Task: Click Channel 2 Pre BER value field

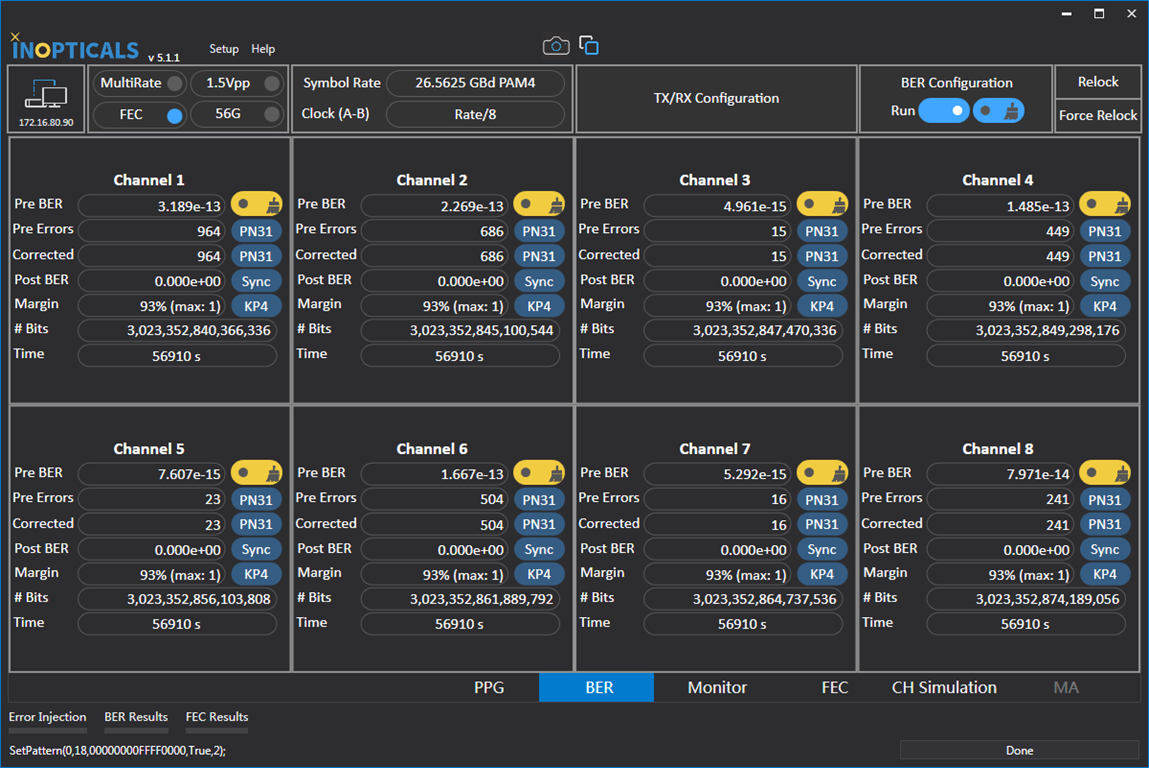Action: [x=434, y=206]
